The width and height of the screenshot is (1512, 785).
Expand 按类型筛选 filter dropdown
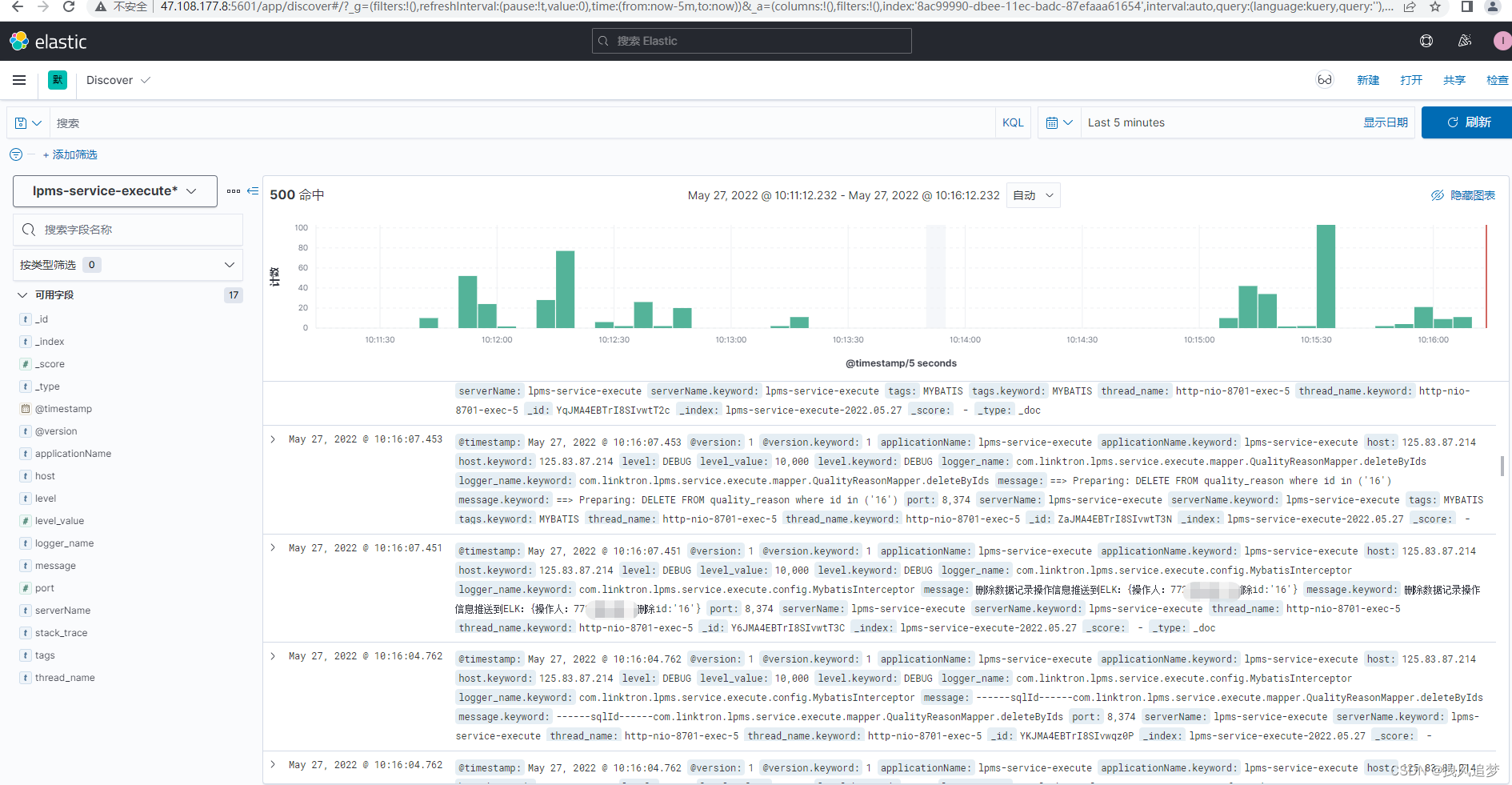point(128,265)
